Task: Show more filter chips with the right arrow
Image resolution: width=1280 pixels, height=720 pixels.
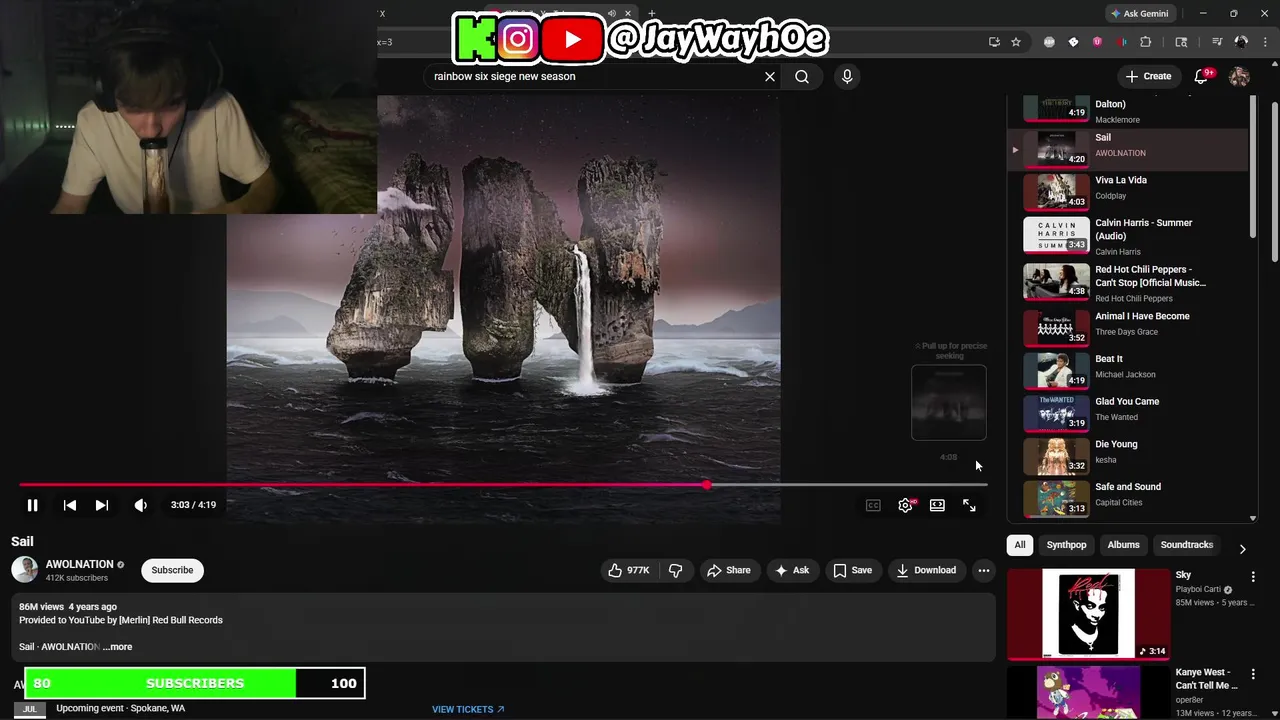Action: click(1242, 548)
